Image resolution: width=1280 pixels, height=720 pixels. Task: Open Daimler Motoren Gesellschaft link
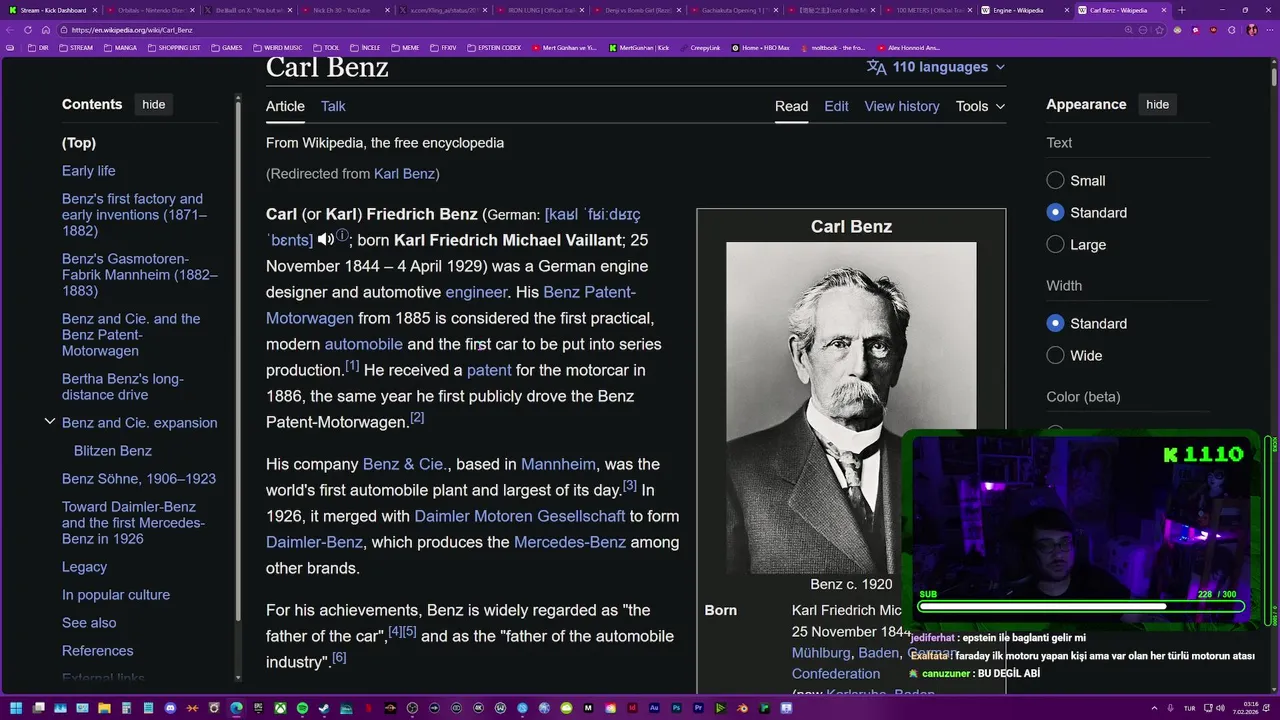[520, 516]
